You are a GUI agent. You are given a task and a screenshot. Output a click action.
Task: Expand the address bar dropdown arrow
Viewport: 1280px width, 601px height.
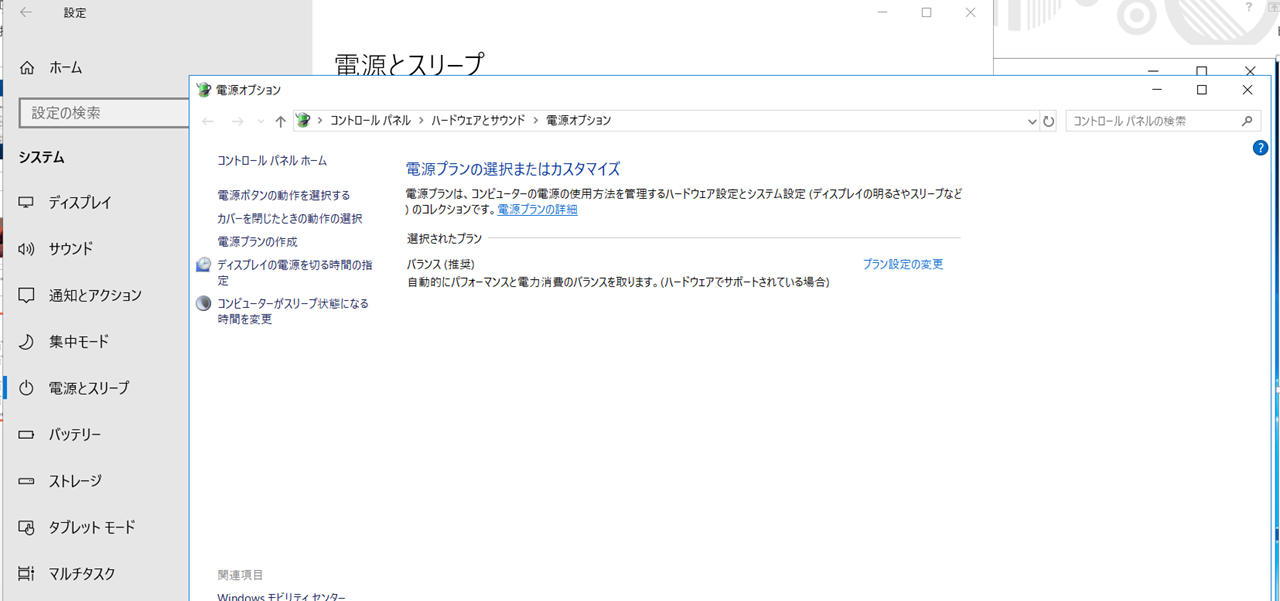coord(1031,120)
